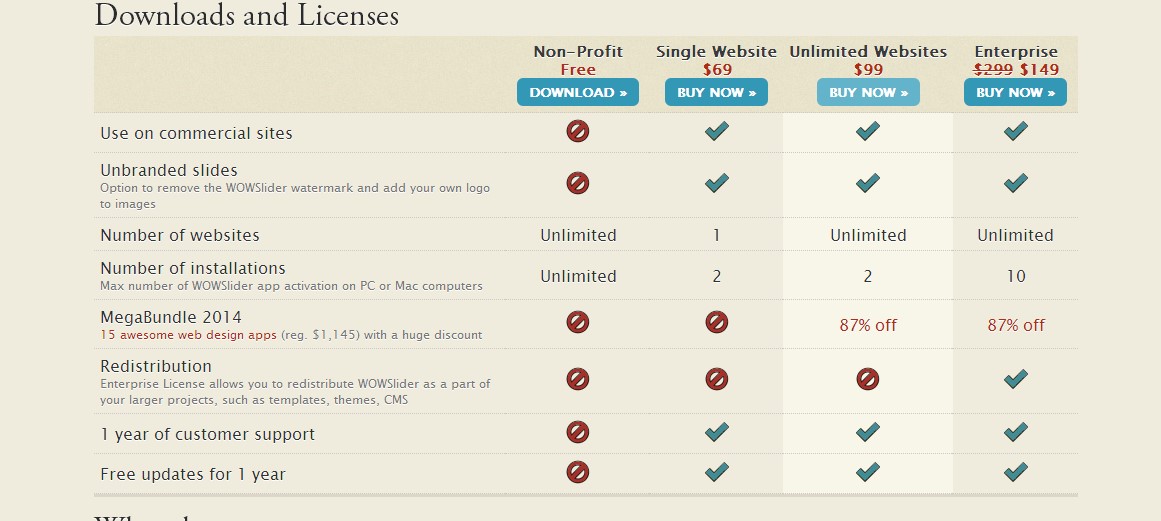Click the Unlimited Websites checkmark for Unbranded slides
Screen dimensions: 1161x521
[x=868, y=183]
